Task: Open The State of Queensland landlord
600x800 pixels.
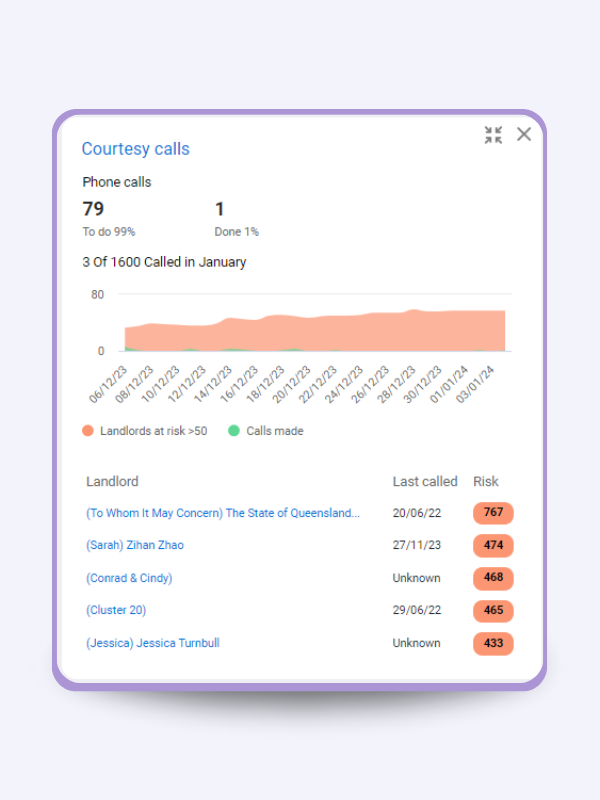Action: coord(223,513)
